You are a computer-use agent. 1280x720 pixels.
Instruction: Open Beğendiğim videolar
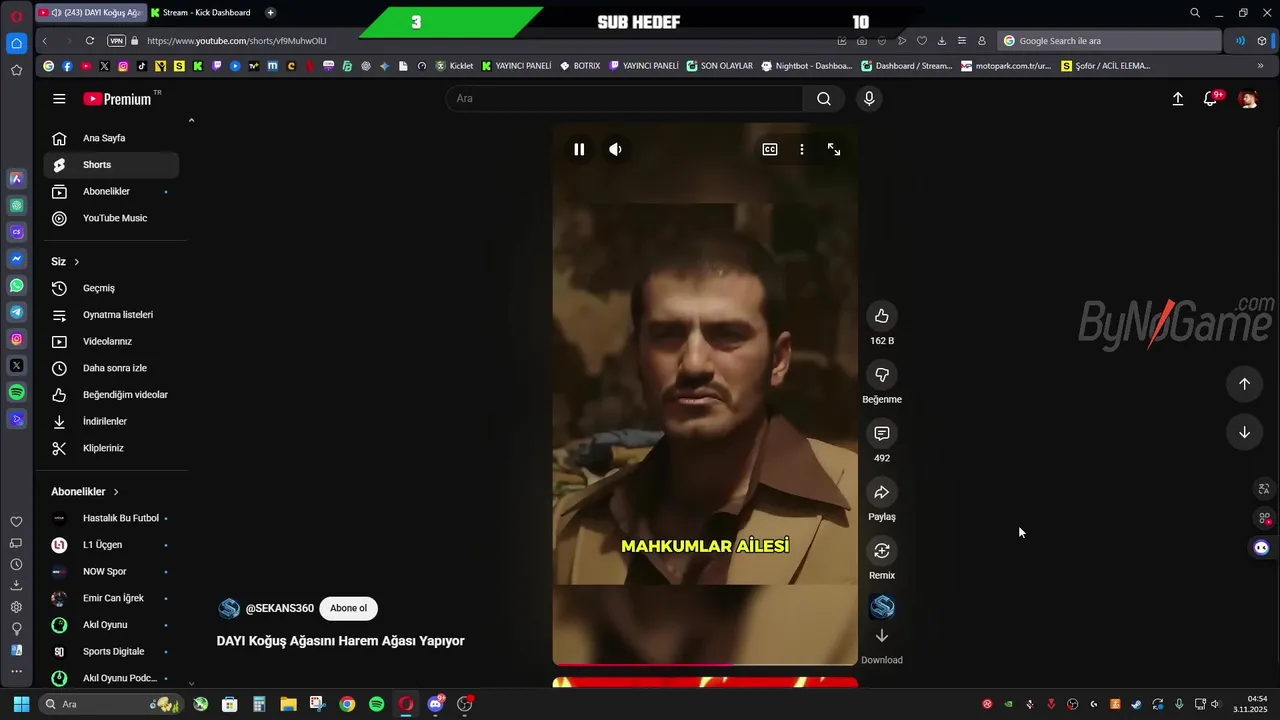(x=111, y=395)
